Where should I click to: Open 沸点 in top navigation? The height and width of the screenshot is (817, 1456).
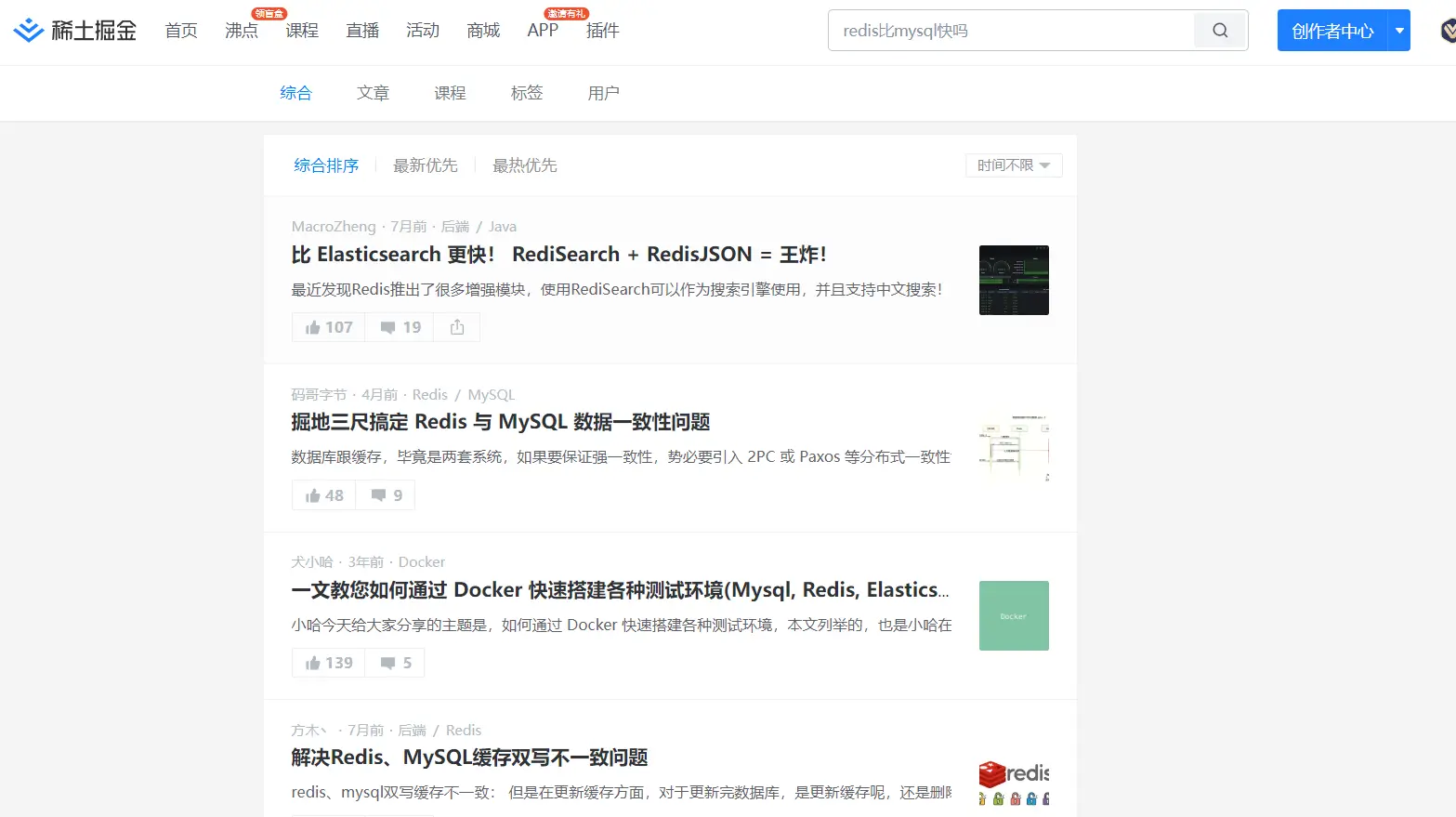coord(242,31)
